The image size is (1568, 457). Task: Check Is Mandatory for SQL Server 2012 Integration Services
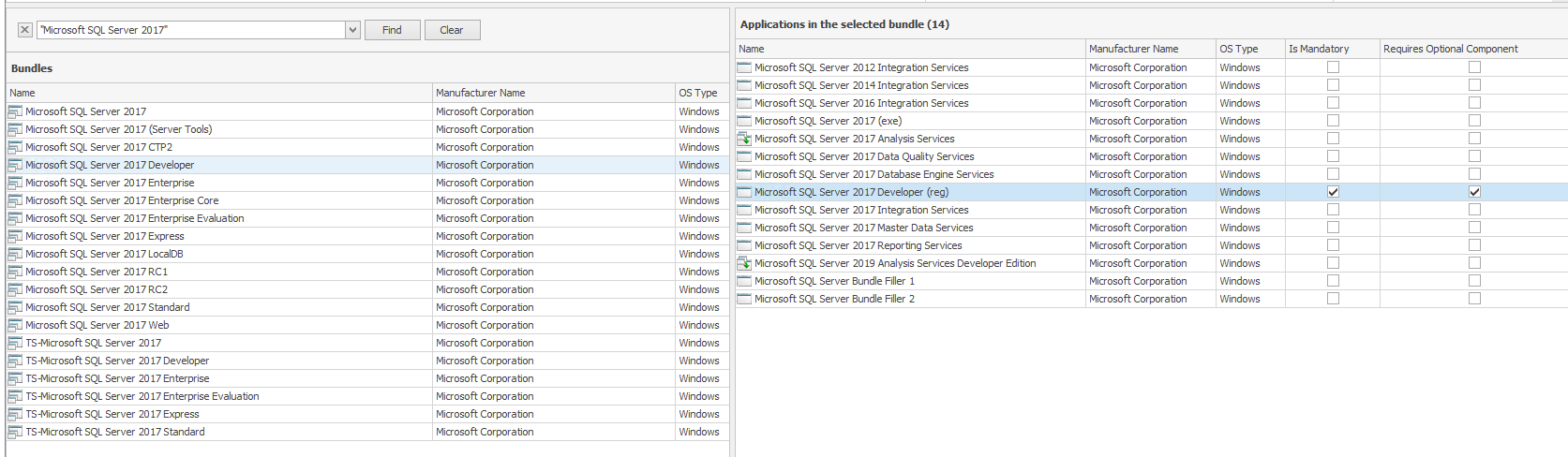pos(1333,67)
